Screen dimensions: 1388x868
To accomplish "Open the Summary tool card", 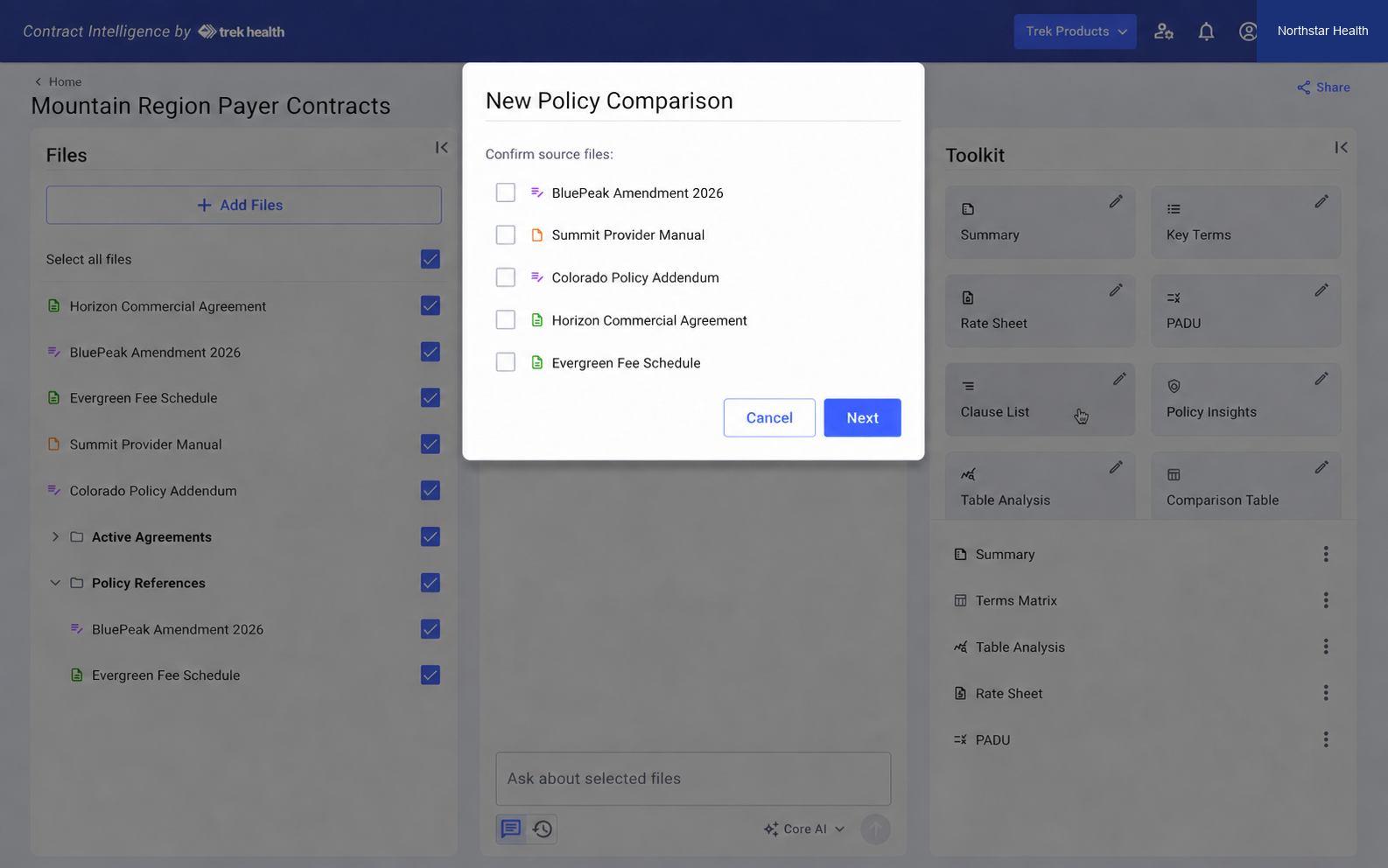I will [x=1041, y=222].
